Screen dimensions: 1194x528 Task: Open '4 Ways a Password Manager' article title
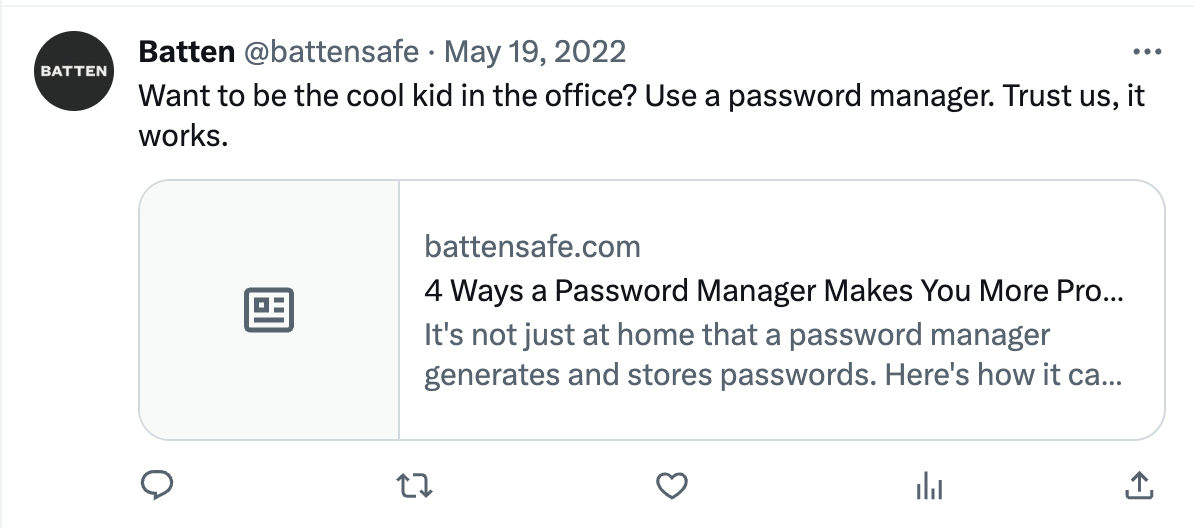click(774, 290)
